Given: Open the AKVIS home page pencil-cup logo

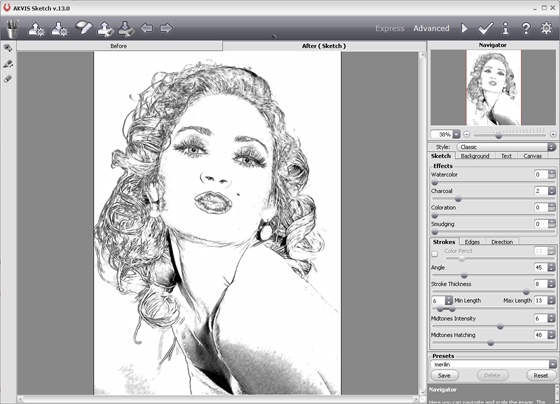Looking at the screenshot, I should point(13,28).
